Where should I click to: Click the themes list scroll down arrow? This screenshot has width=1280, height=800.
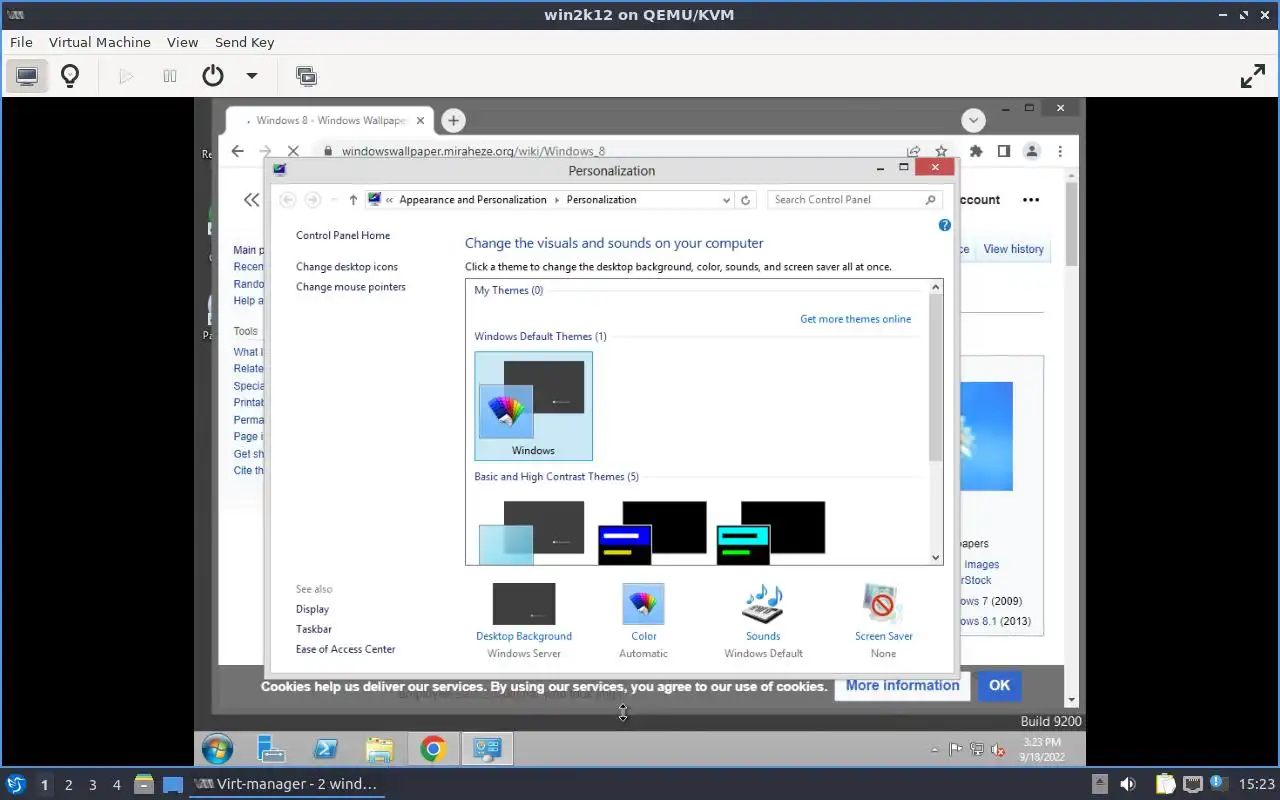point(936,558)
